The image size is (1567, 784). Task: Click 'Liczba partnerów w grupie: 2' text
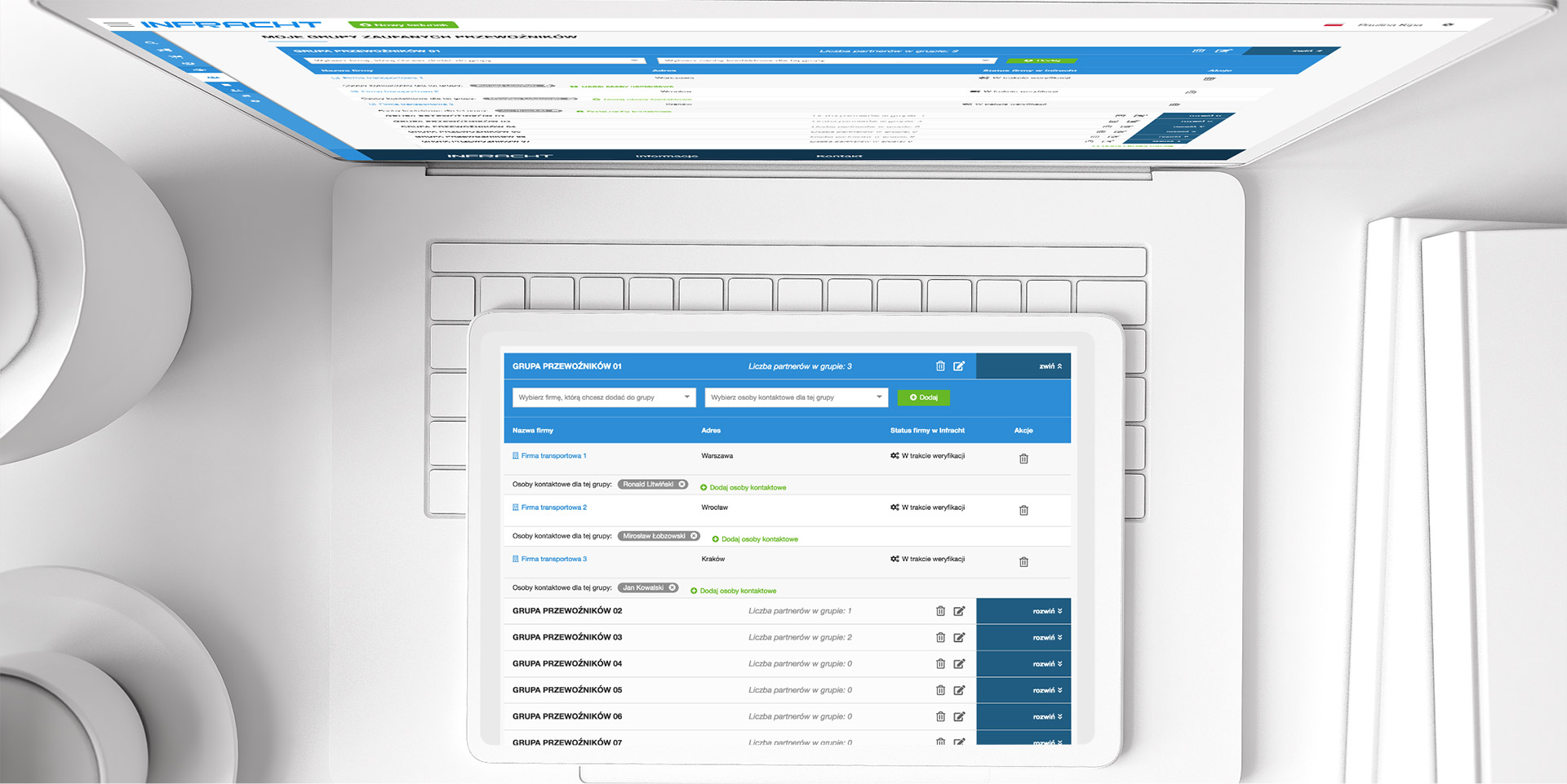800,637
